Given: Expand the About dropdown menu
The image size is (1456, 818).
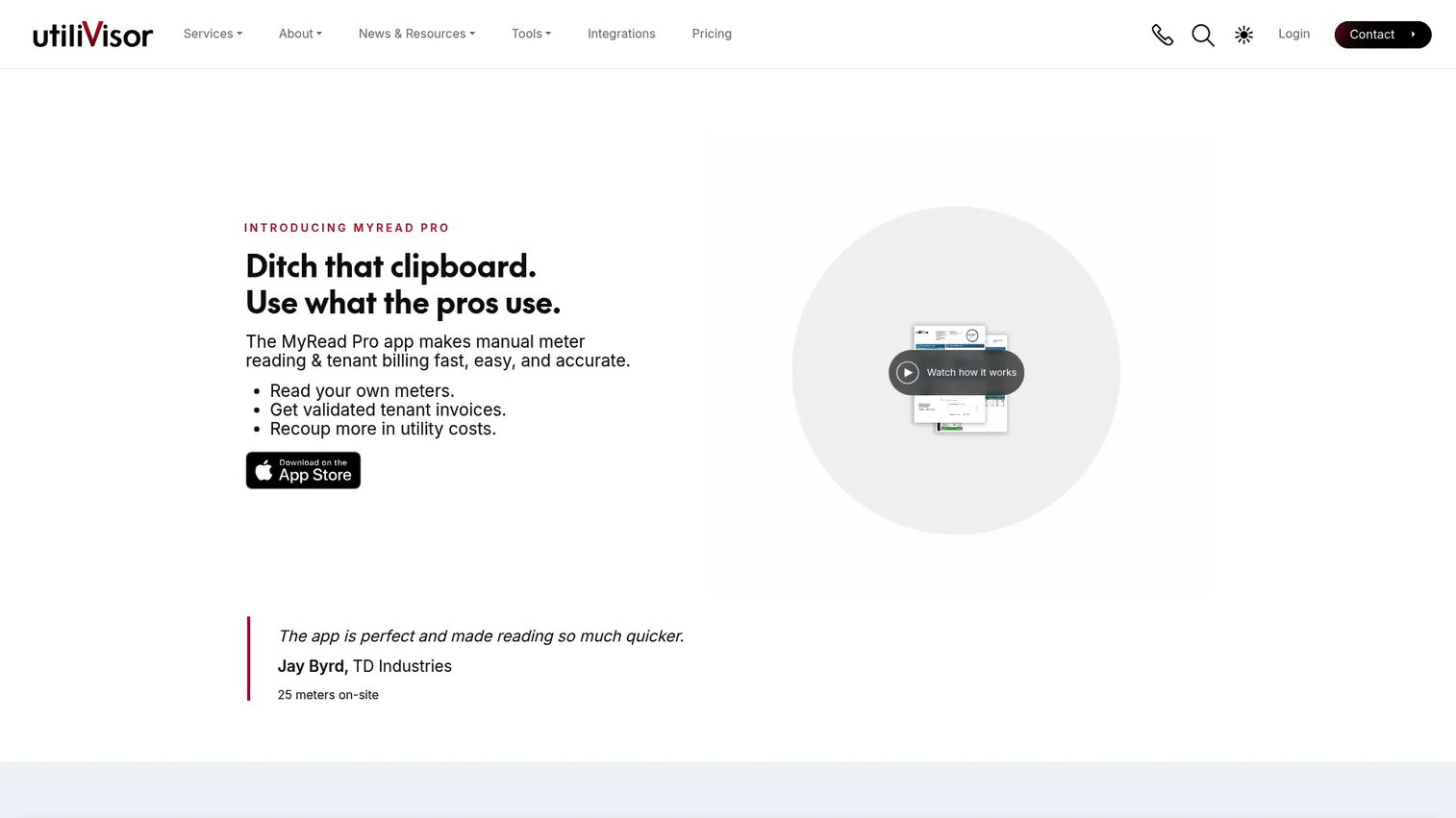Looking at the screenshot, I should point(300,34).
